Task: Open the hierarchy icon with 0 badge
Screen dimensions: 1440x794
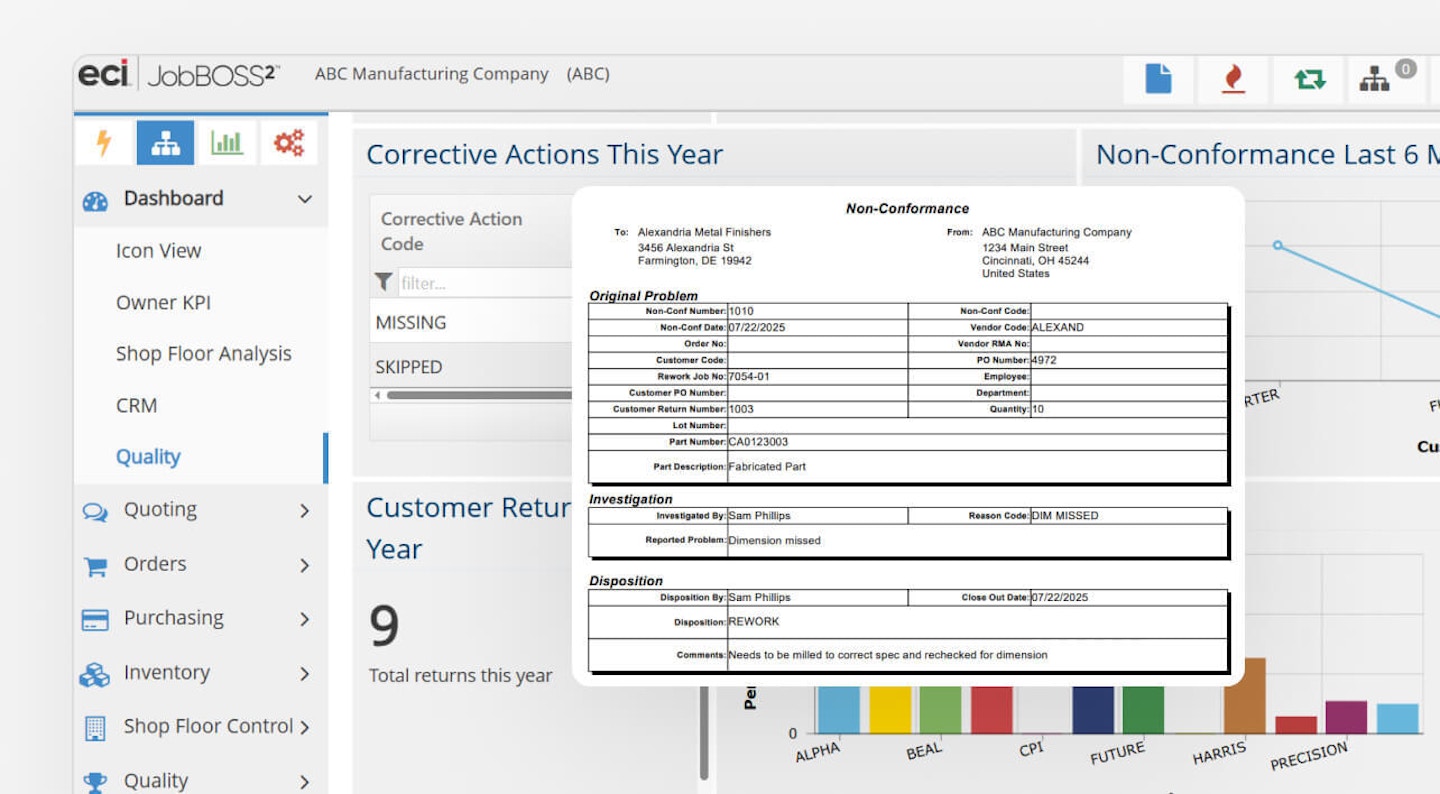Action: tap(1376, 79)
